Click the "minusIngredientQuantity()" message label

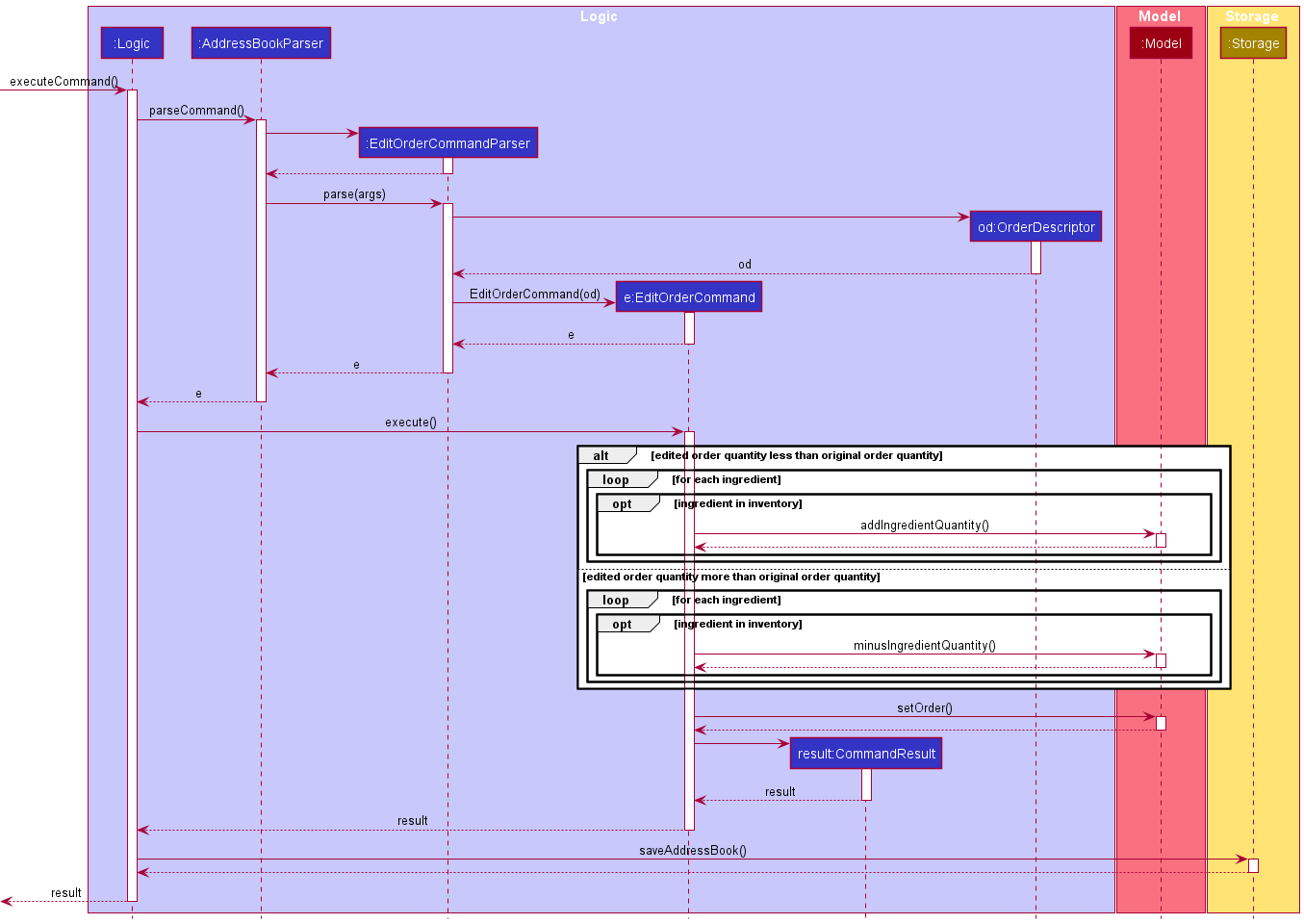[x=925, y=646]
